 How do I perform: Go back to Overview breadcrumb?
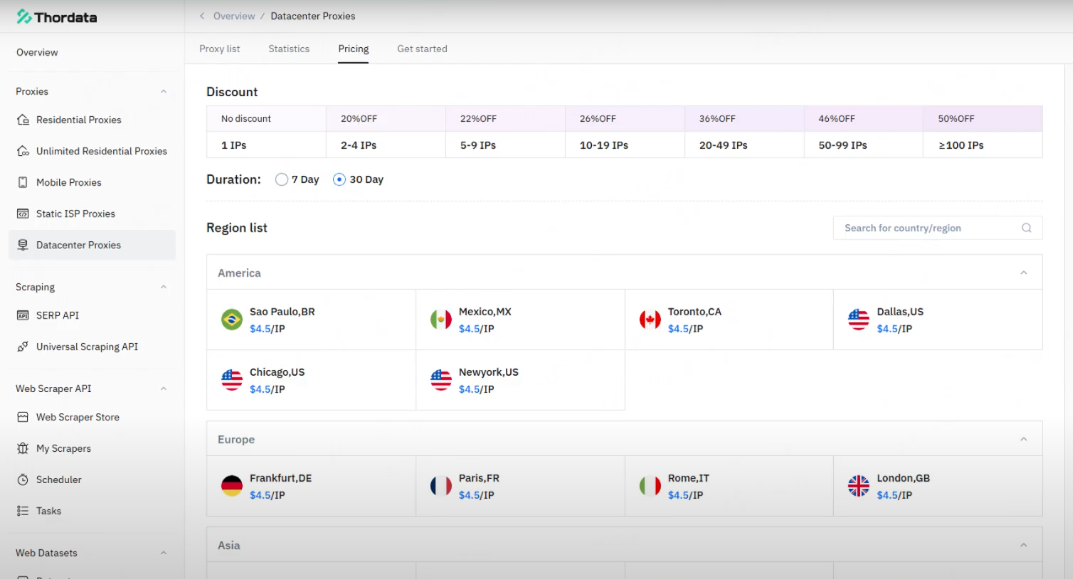click(234, 16)
